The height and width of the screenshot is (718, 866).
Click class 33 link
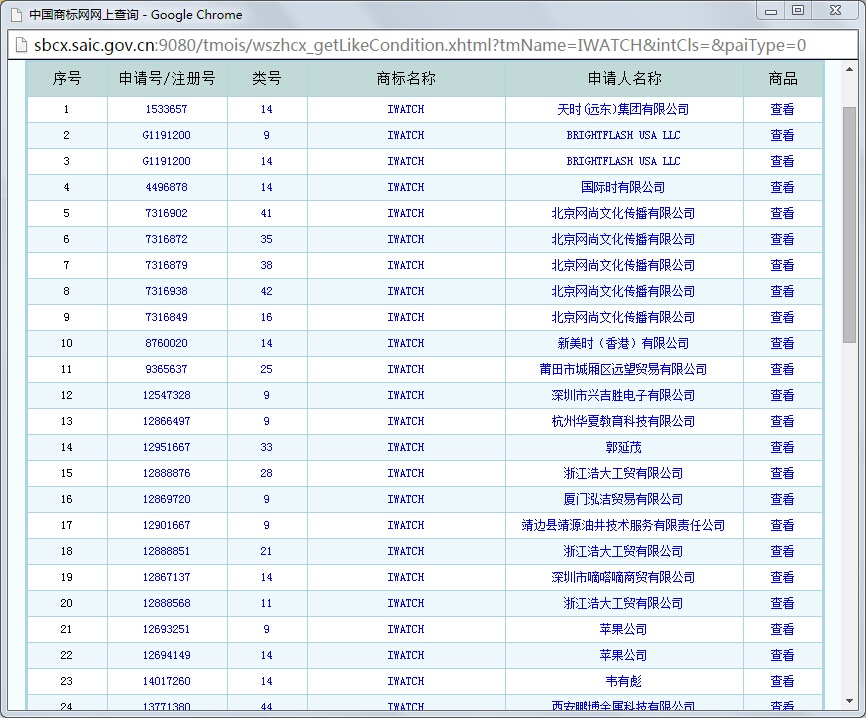[266, 447]
